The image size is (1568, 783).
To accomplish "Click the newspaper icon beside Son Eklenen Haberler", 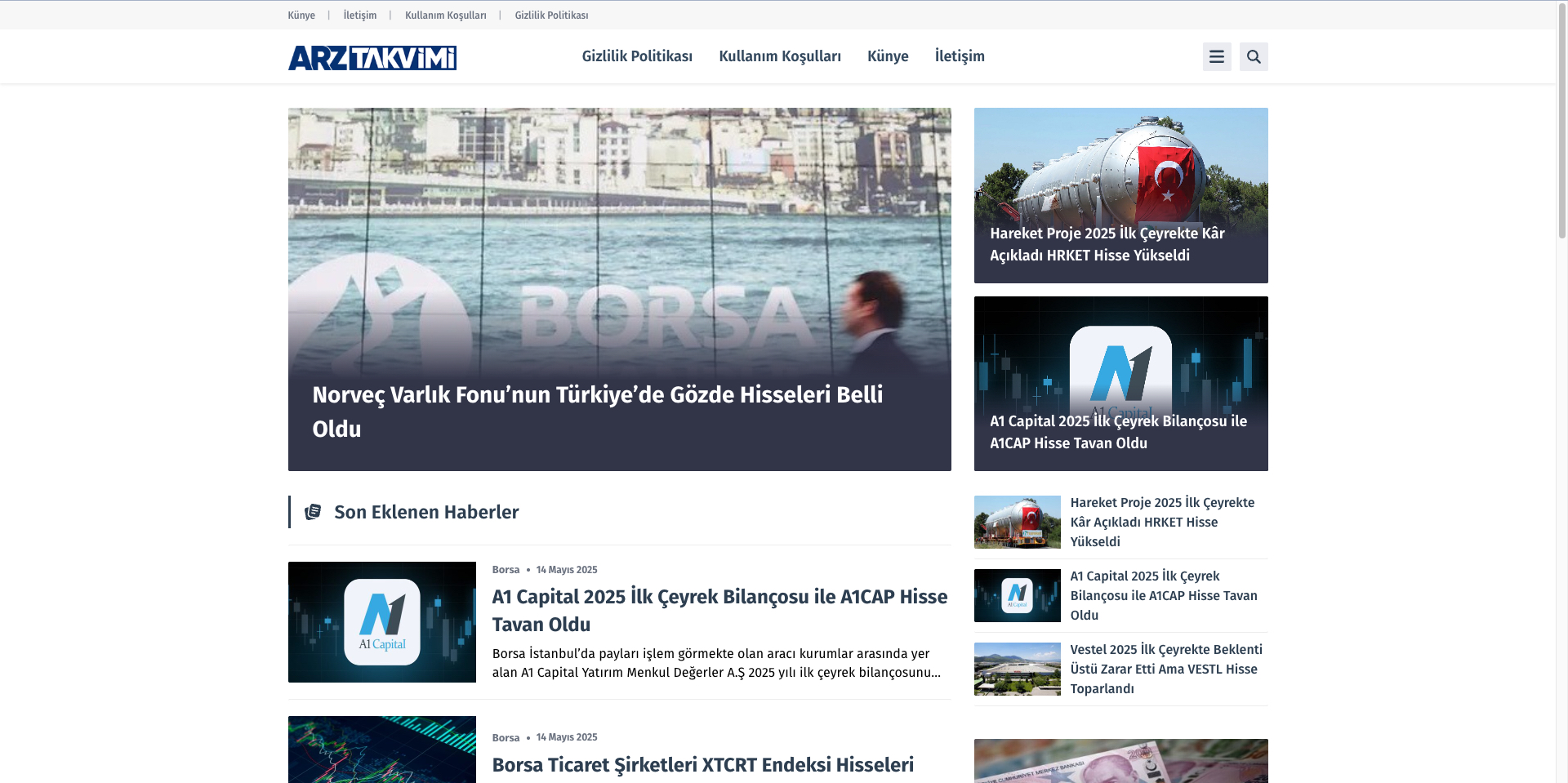I will point(313,512).
